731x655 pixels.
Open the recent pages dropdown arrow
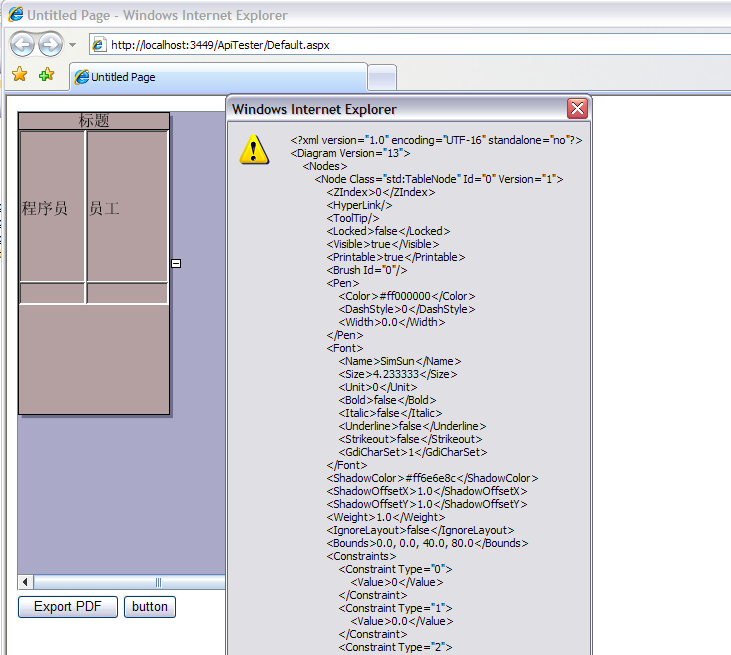[x=72, y=45]
